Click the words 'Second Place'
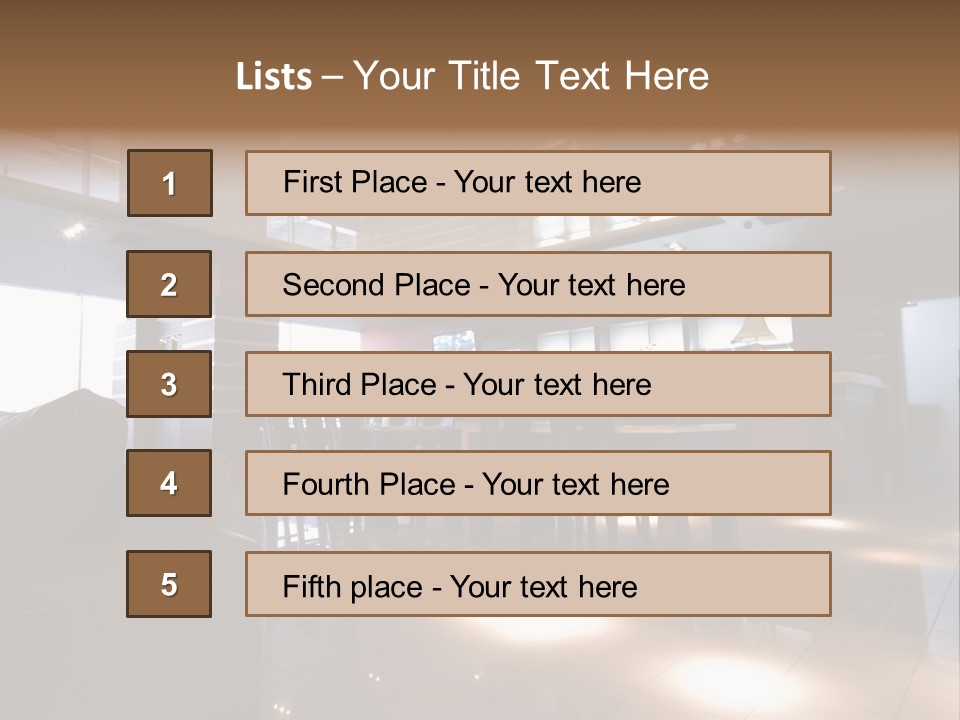 pos(375,285)
